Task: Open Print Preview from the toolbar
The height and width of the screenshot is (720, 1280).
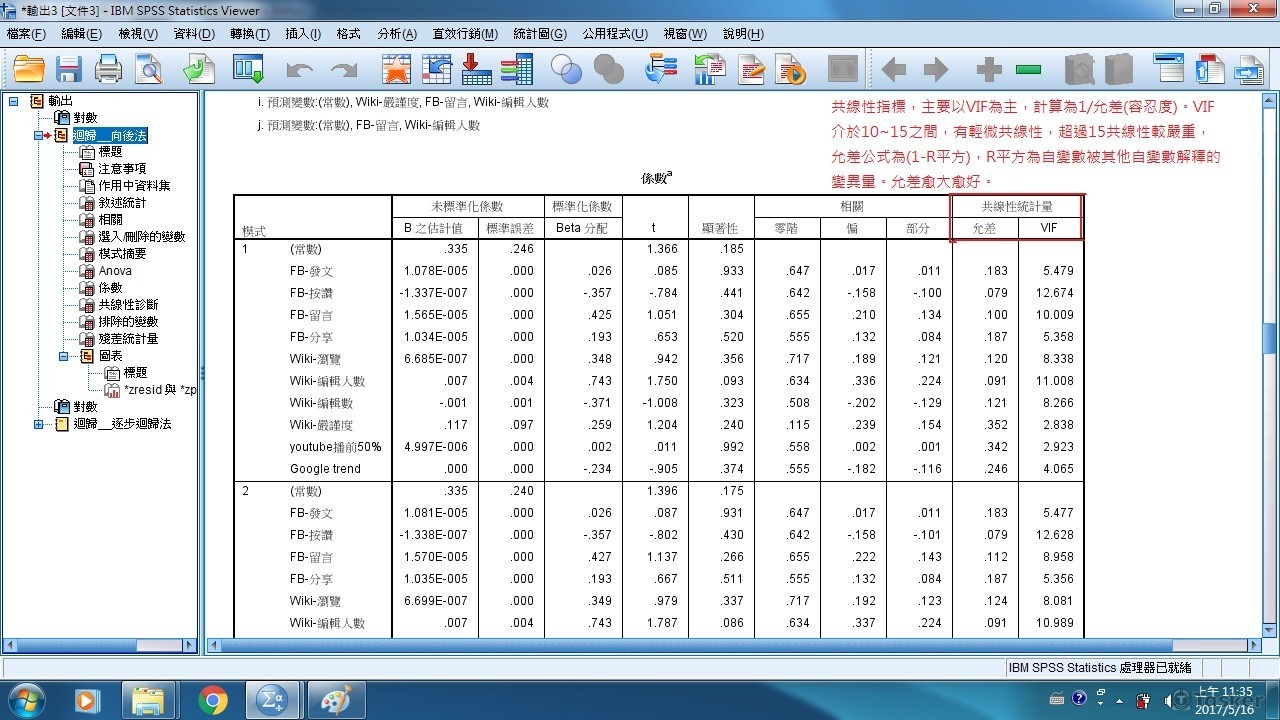Action: click(149, 69)
